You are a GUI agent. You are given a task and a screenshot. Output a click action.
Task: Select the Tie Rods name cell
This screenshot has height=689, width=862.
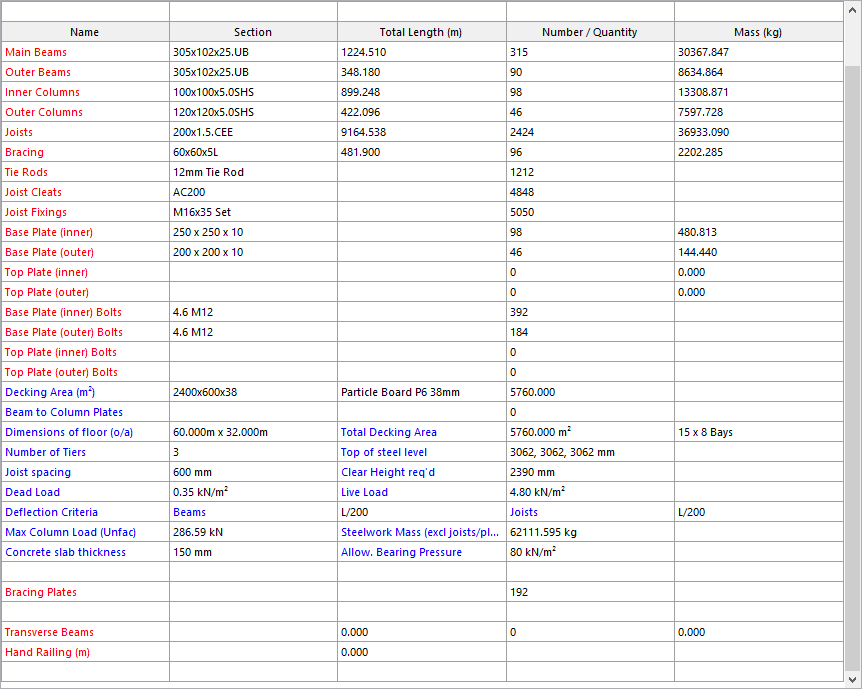click(85, 172)
